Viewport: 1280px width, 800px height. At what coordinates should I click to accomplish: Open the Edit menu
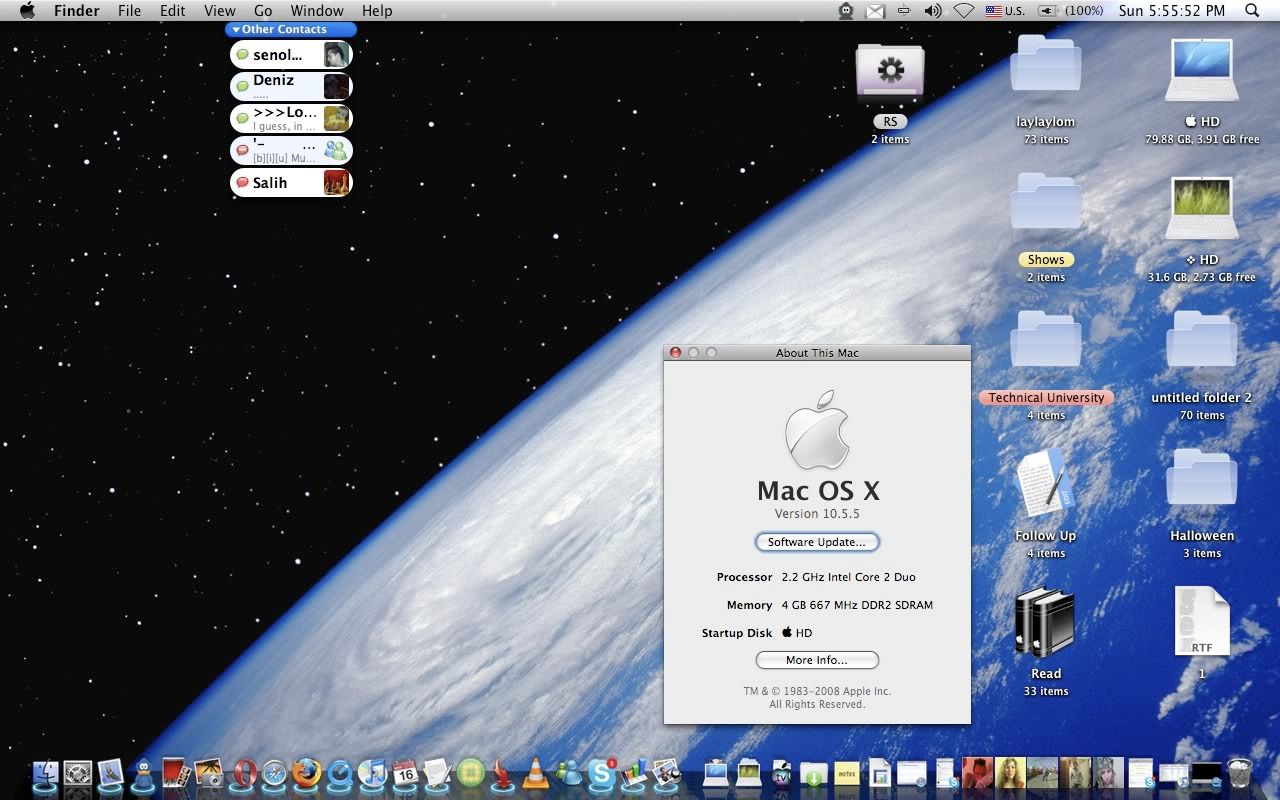(x=173, y=11)
